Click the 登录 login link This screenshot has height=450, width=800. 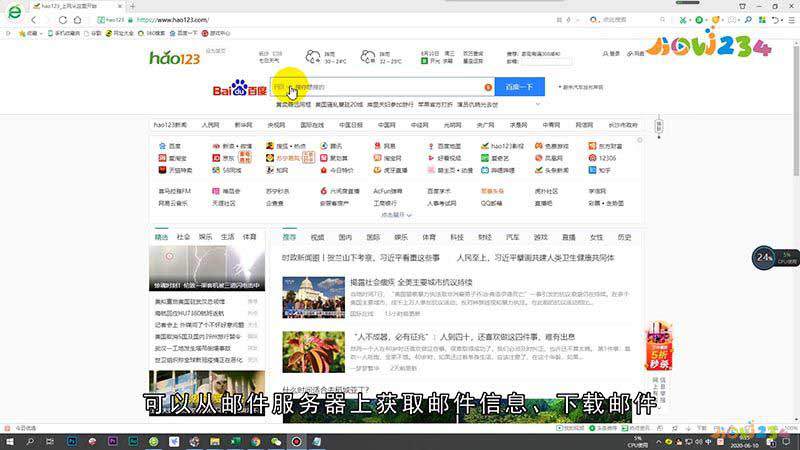[x=611, y=54]
